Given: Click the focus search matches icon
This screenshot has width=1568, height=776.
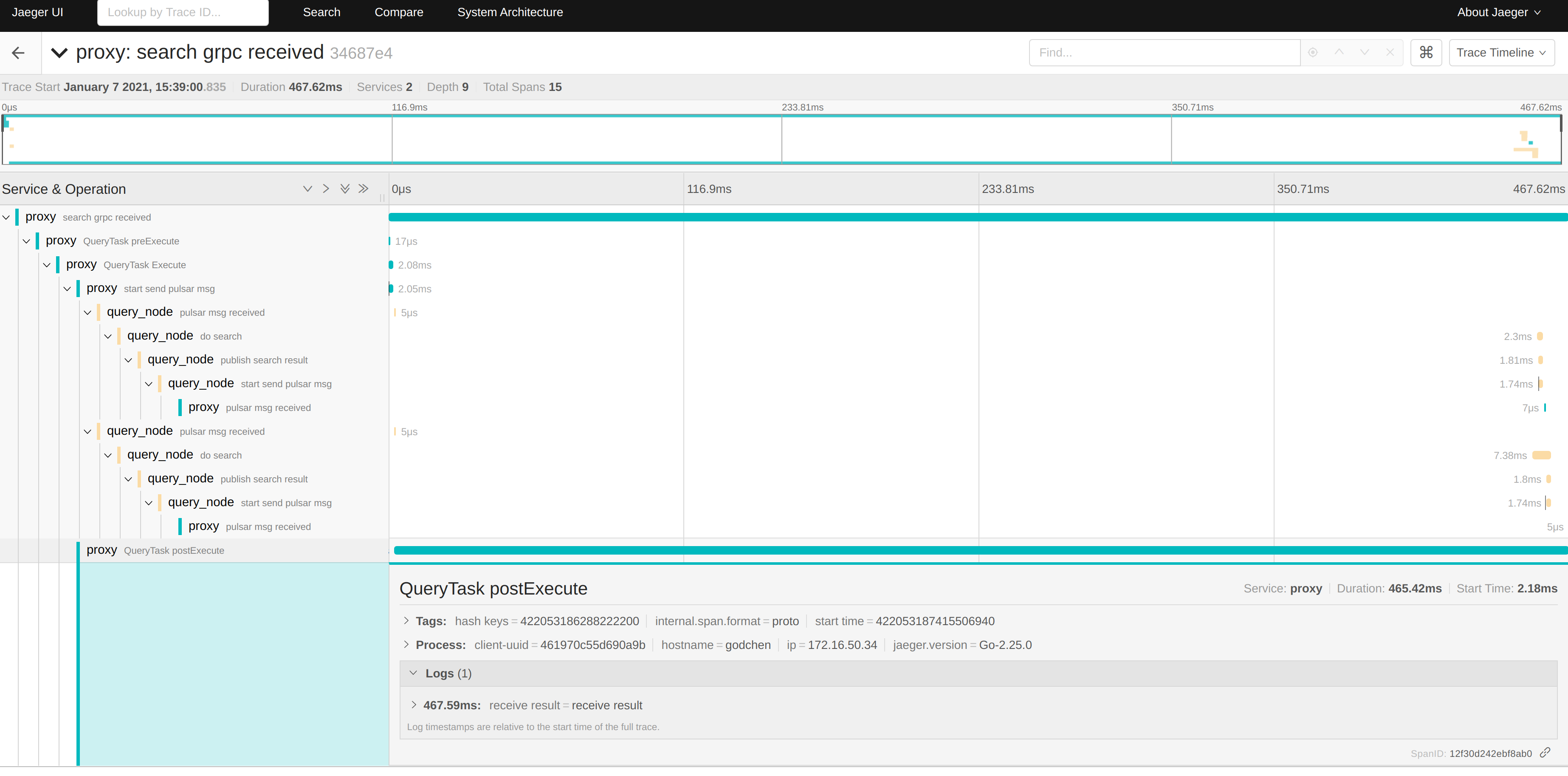Looking at the screenshot, I should (x=1313, y=52).
